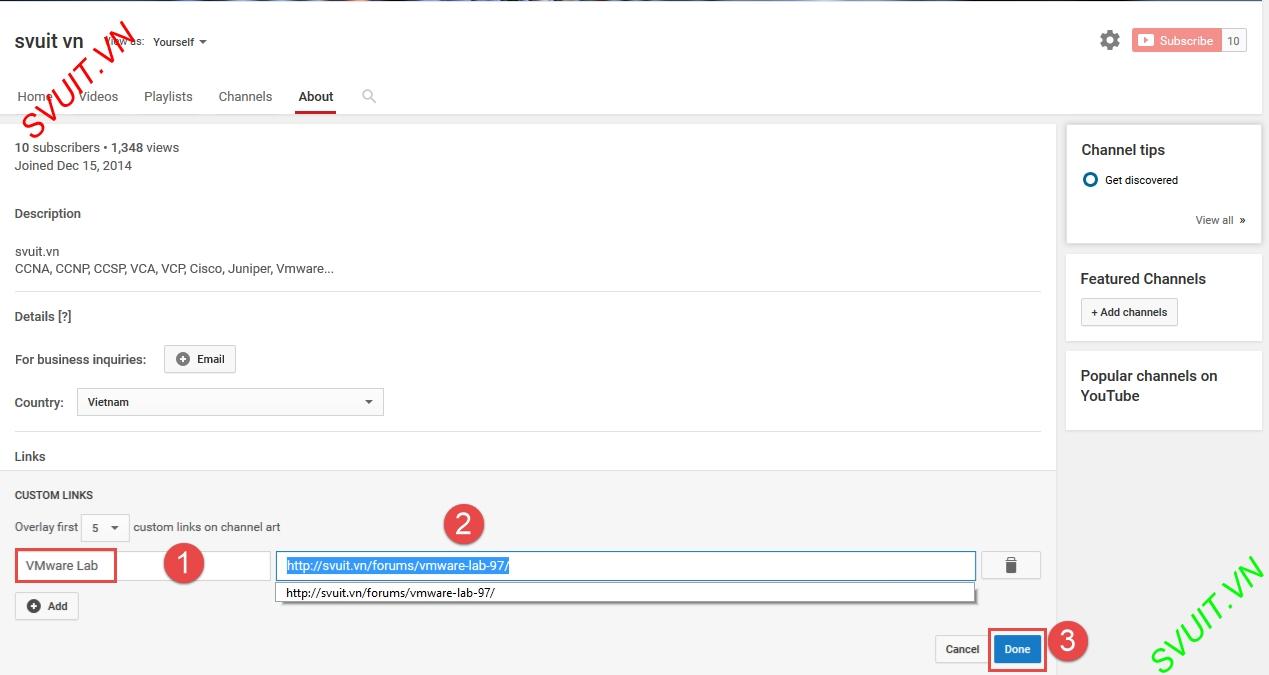The height and width of the screenshot is (675, 1269).
Task: Click the Popular channels on YouTube heading
Action: tap(1149, 386)
